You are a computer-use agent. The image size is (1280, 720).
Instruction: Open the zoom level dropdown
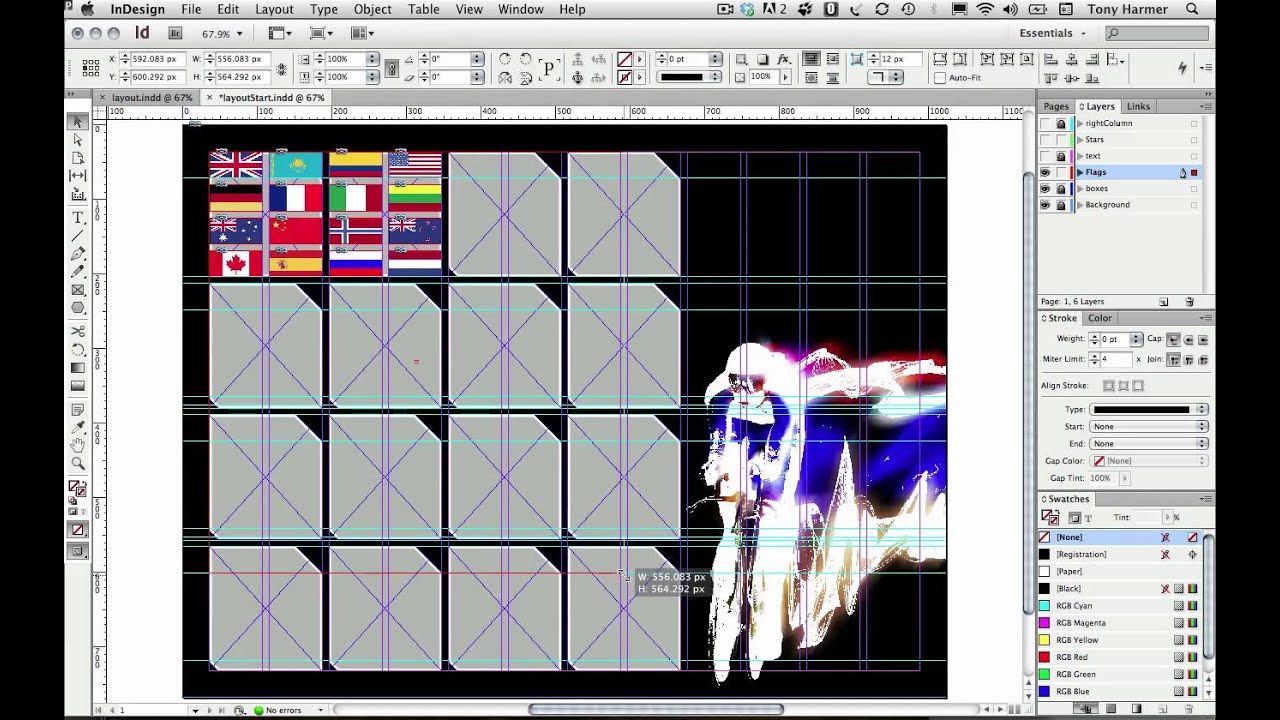coord(239,33)
